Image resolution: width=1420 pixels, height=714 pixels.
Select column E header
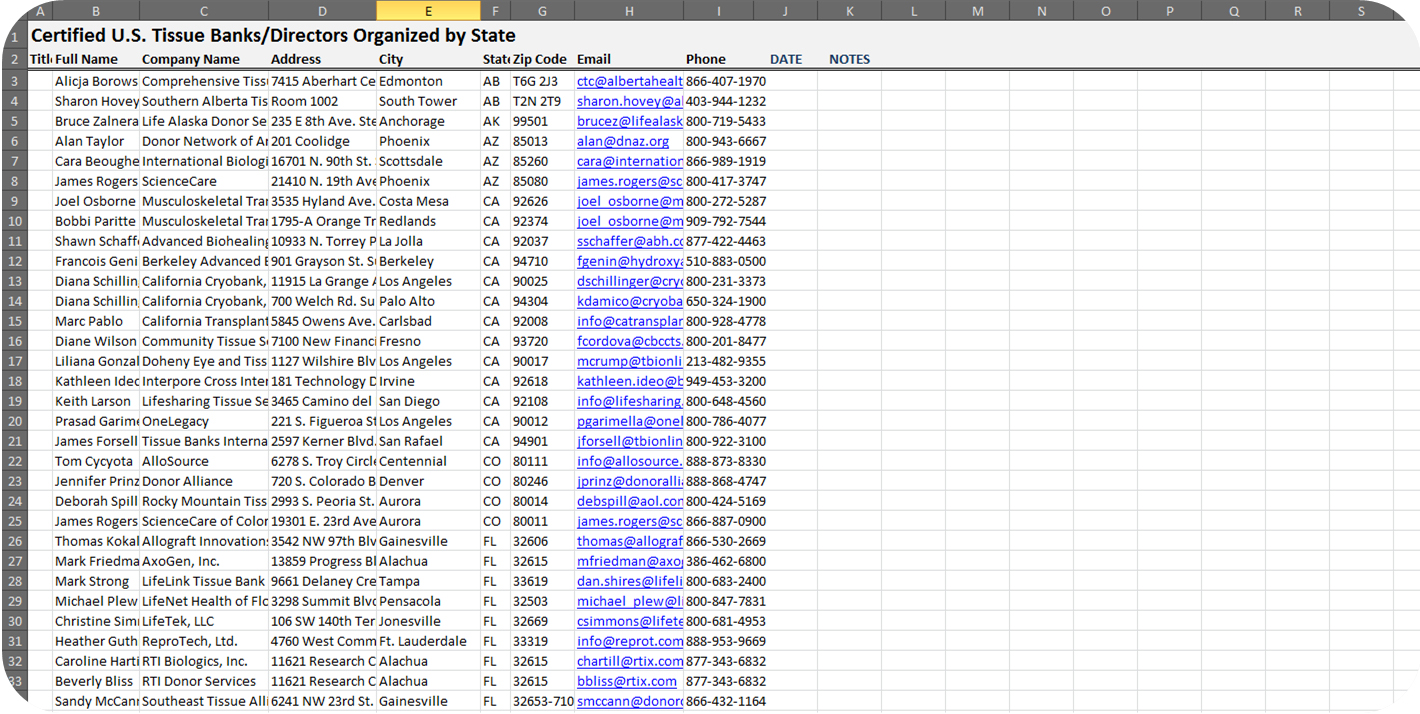click(428, 10)
